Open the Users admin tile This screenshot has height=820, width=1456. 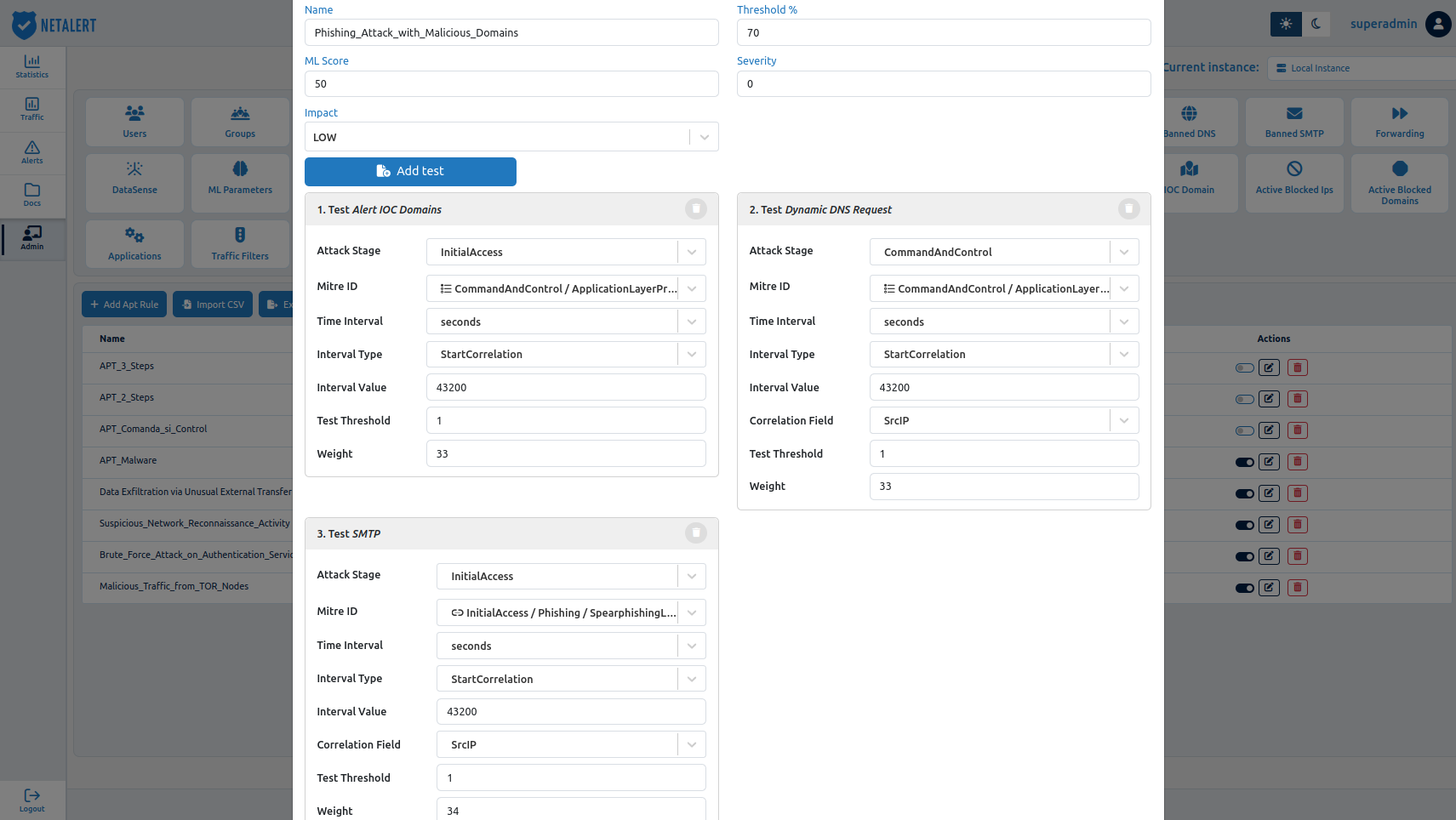click(x=134, y=122)
